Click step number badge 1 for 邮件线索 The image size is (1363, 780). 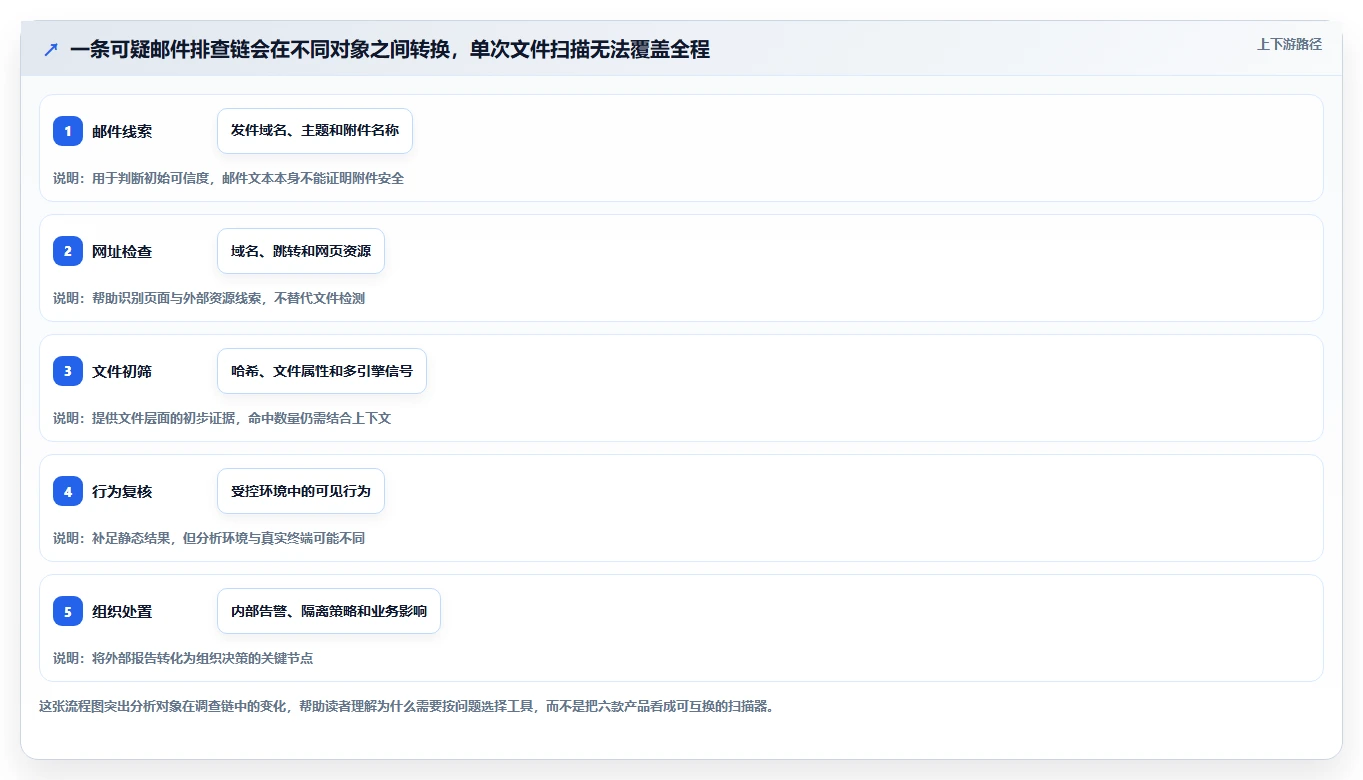68,131
